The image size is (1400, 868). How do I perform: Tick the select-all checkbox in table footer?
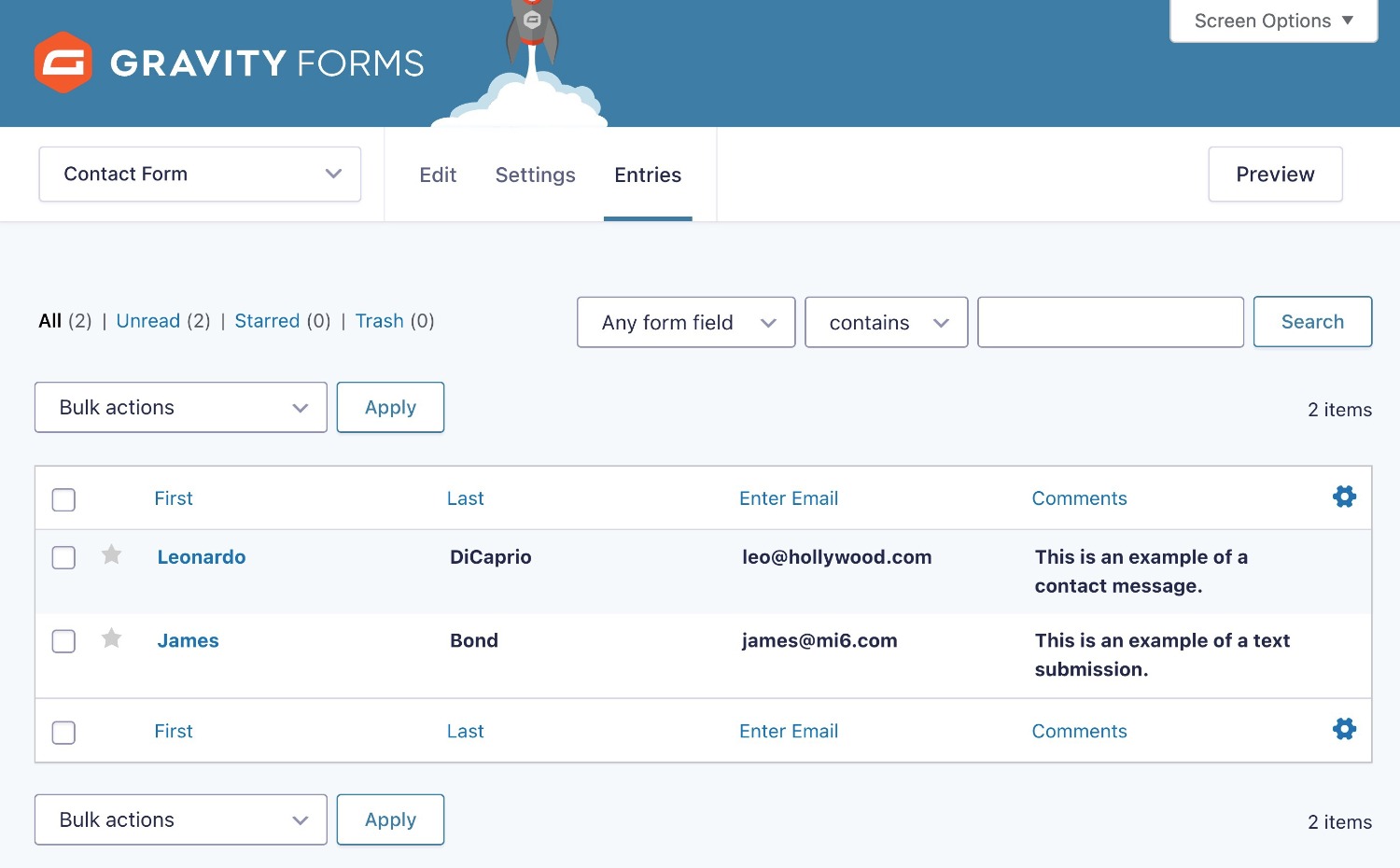point(63,733)
